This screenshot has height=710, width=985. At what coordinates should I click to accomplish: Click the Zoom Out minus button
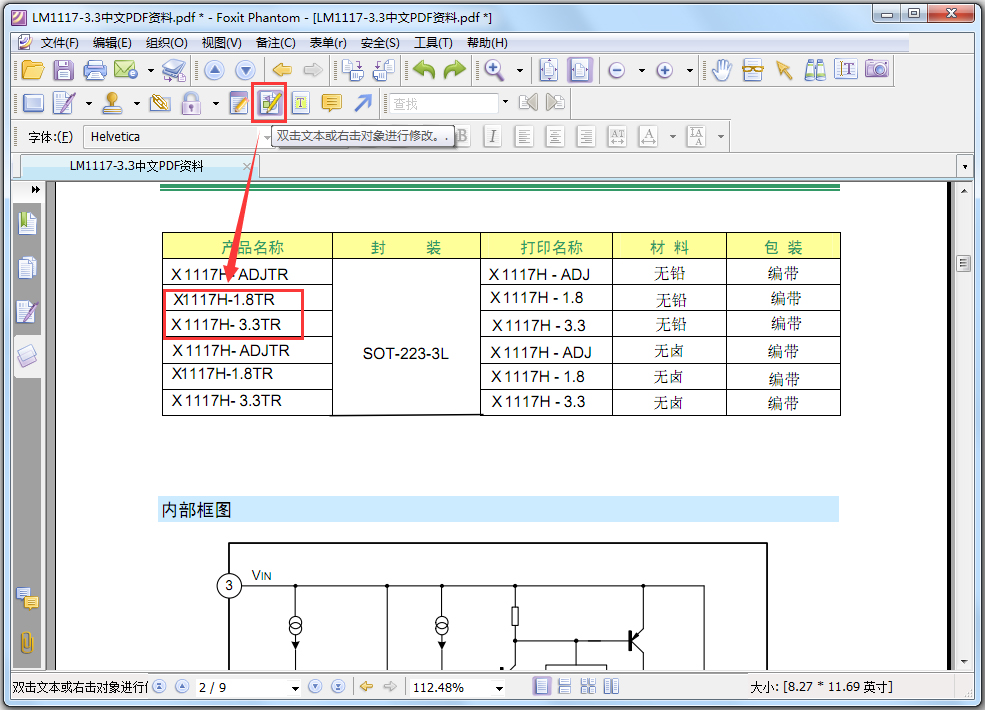click(x=616, y=70)
